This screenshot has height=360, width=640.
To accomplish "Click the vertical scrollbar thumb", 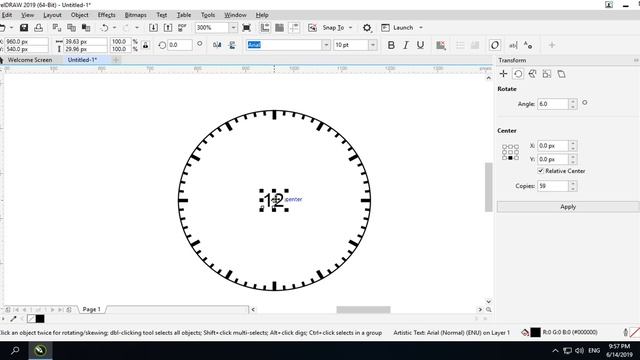I will tap(489, 187).
